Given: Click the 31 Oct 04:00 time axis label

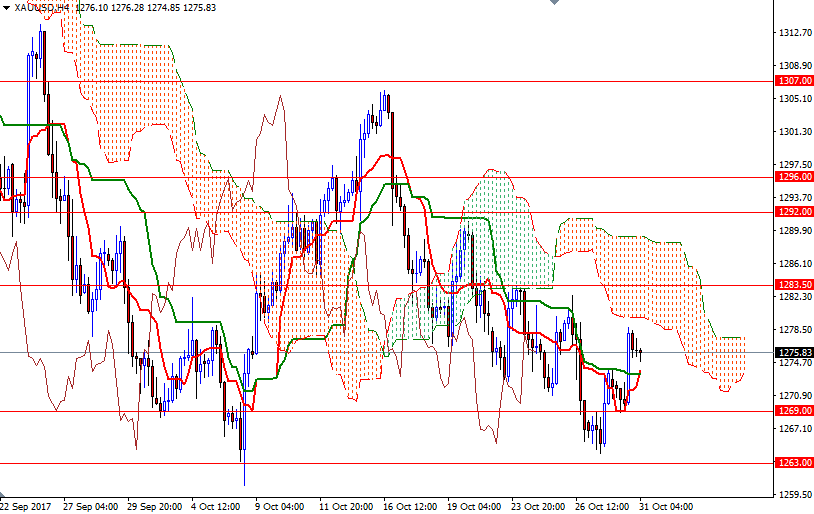Looking at the screenshot, I should coord(666,506).
